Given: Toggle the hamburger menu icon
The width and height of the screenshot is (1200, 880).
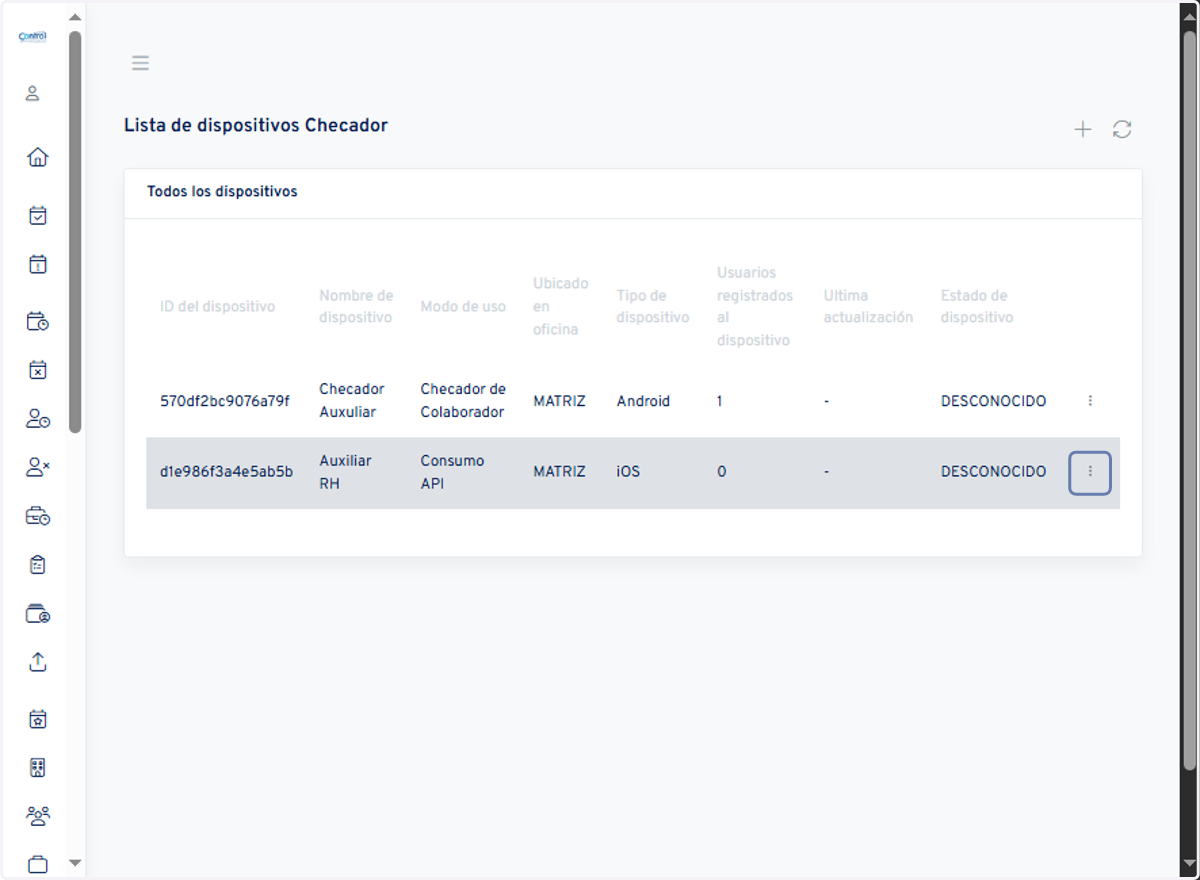Looking at the screenshot, I should coord(140,63).
